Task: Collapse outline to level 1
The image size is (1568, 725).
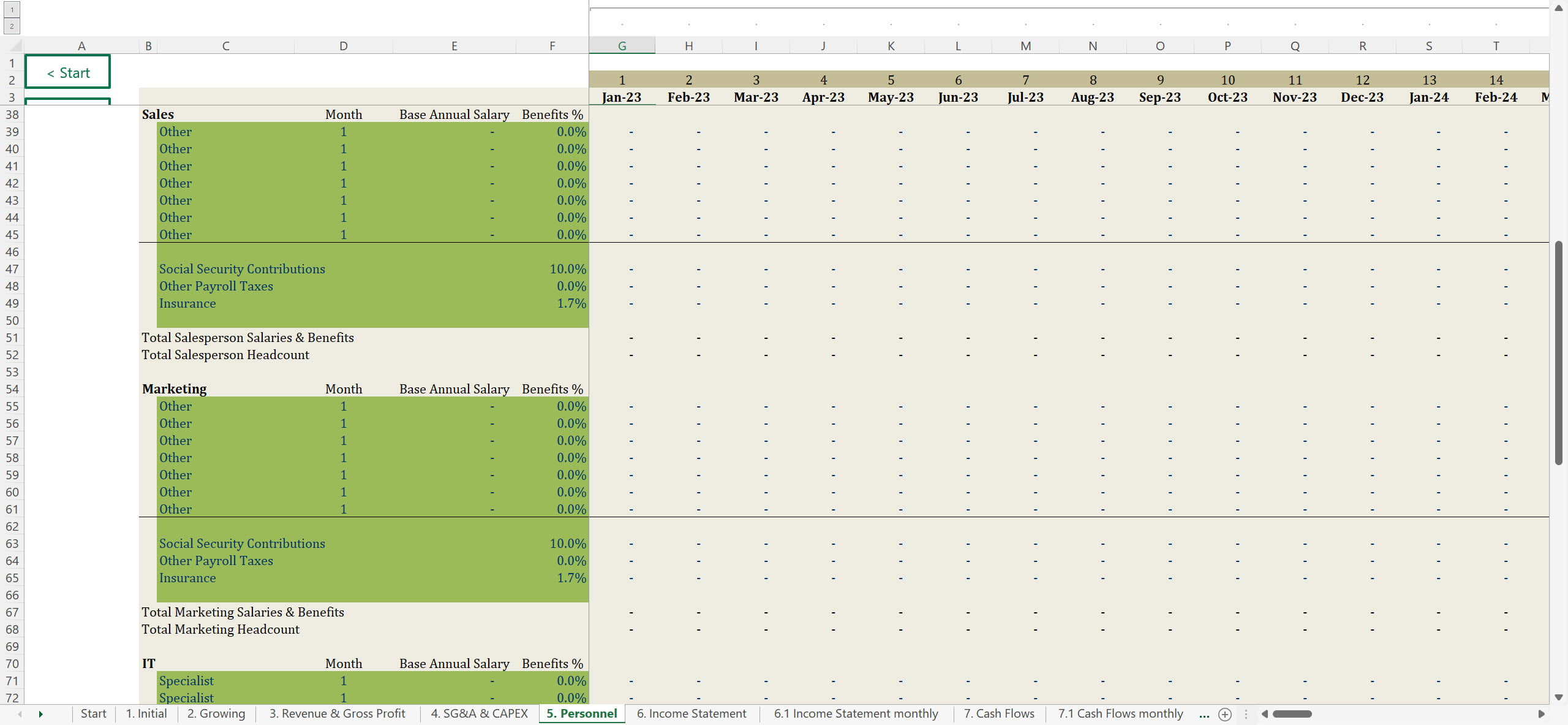Action: click(x=12, y=10)
